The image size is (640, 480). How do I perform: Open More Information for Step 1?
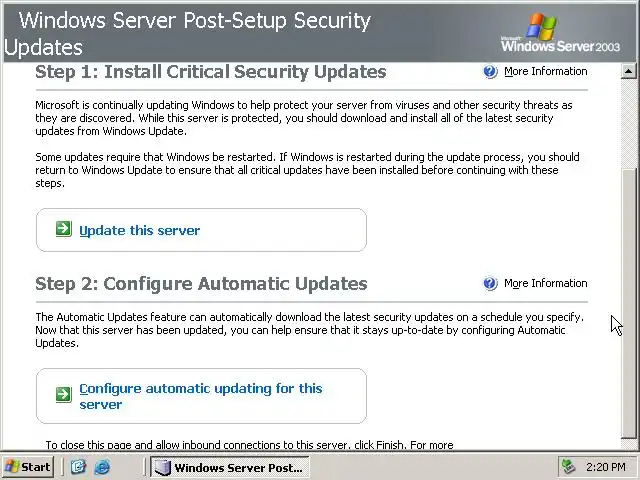[545, 72]
